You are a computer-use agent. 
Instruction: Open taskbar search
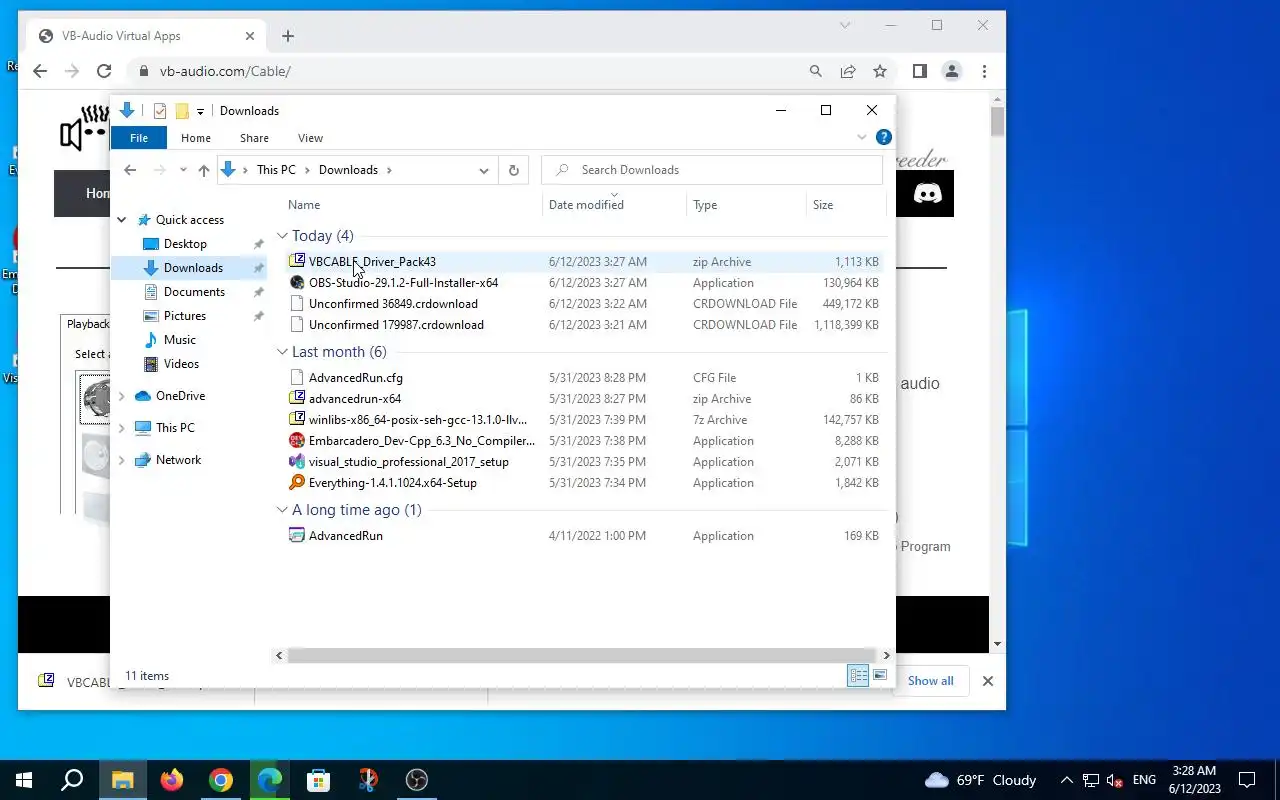click(x=73, y=780)
